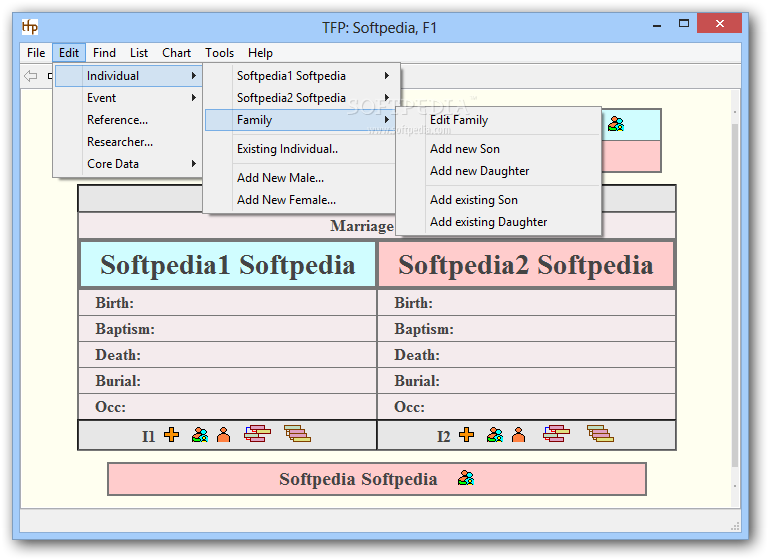Click the orange plus icon beside I2

point(467,434)
